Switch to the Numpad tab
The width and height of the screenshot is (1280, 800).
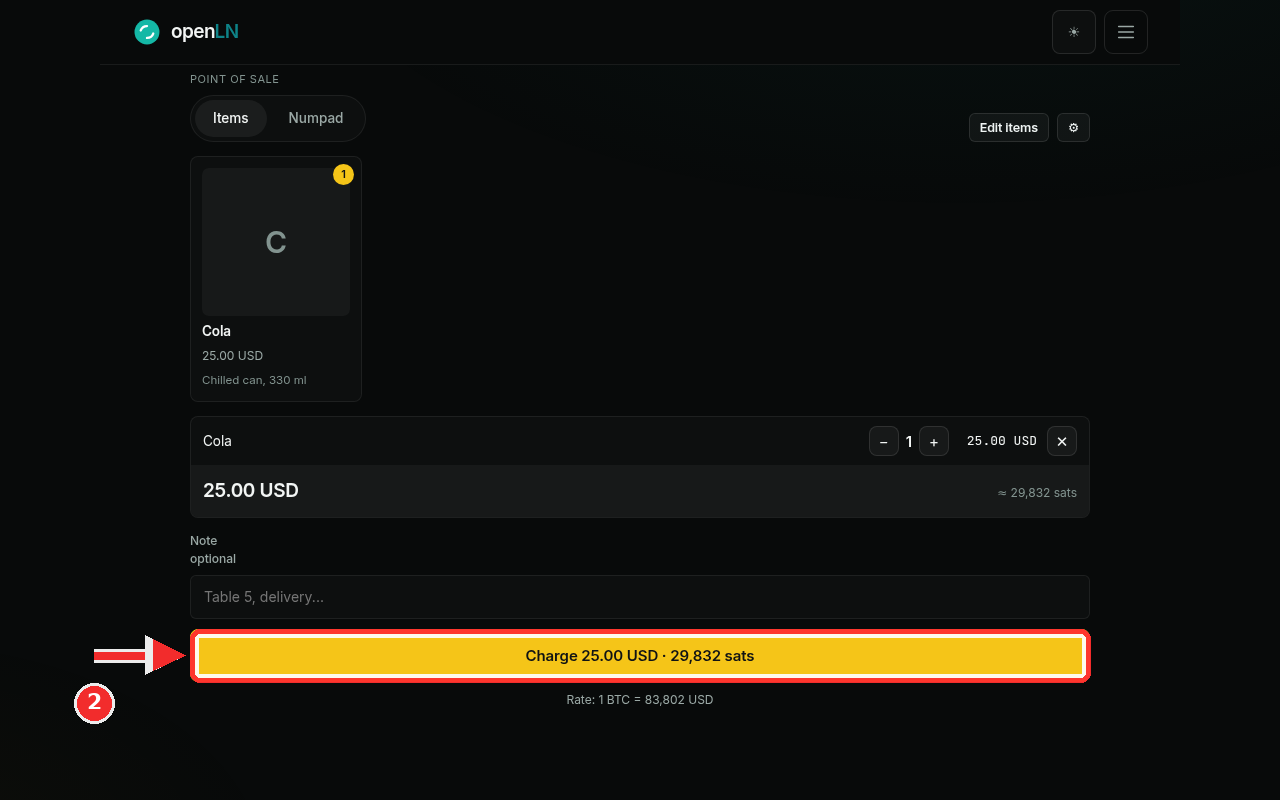click(316, 118)
